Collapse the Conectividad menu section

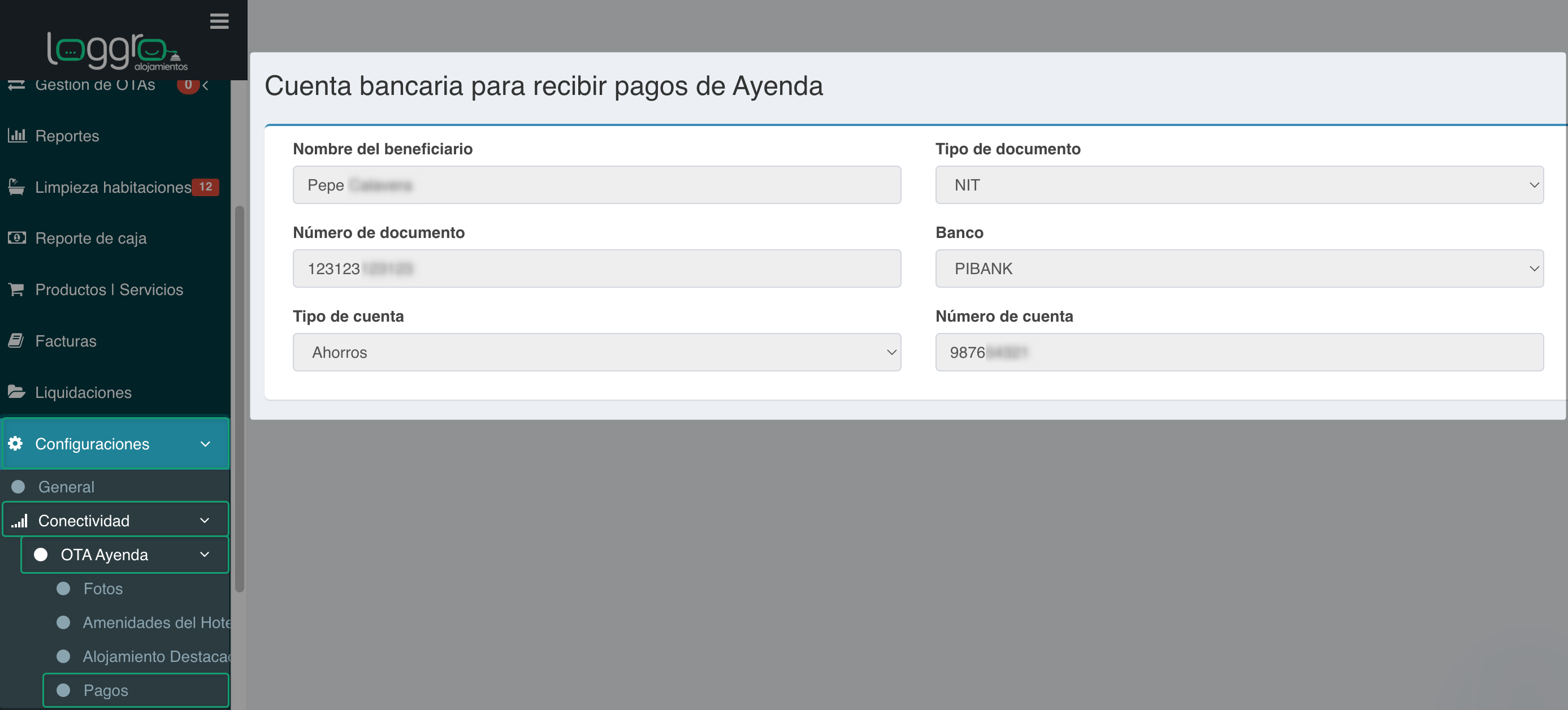(205, 521)
